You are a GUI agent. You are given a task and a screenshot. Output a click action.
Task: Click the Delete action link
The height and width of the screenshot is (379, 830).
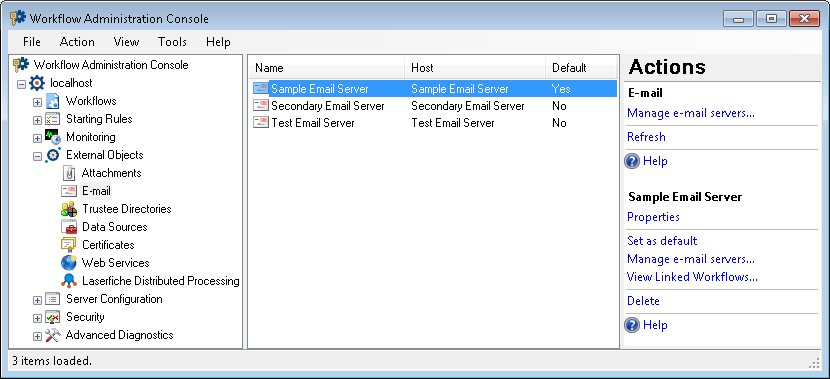click(643, 301)
